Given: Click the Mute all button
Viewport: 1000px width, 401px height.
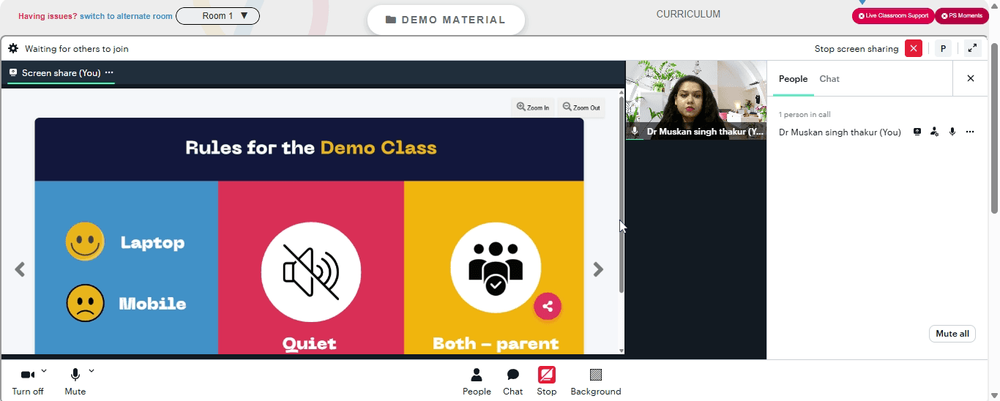Looking at the screenshot, I should (x=952, y=333).
